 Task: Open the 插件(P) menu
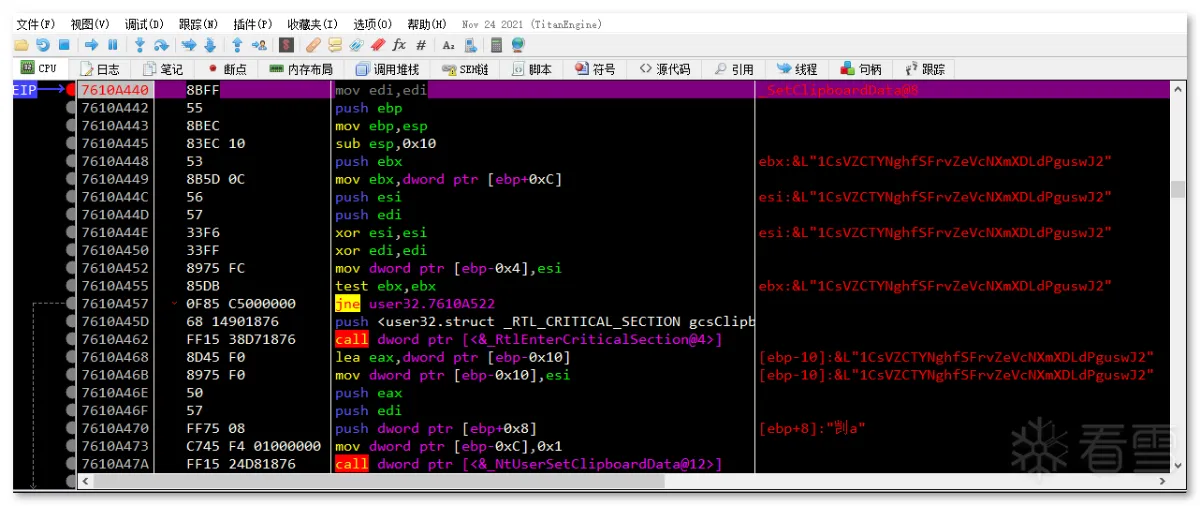pyautogui.click(x=252, y=23)
